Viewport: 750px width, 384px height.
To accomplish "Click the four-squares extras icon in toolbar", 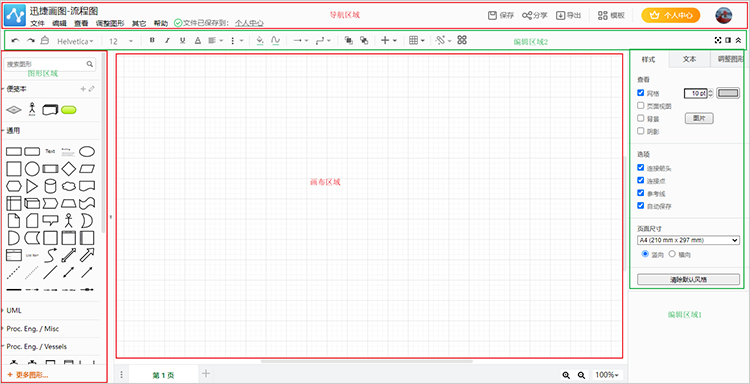I will (462, 40).
